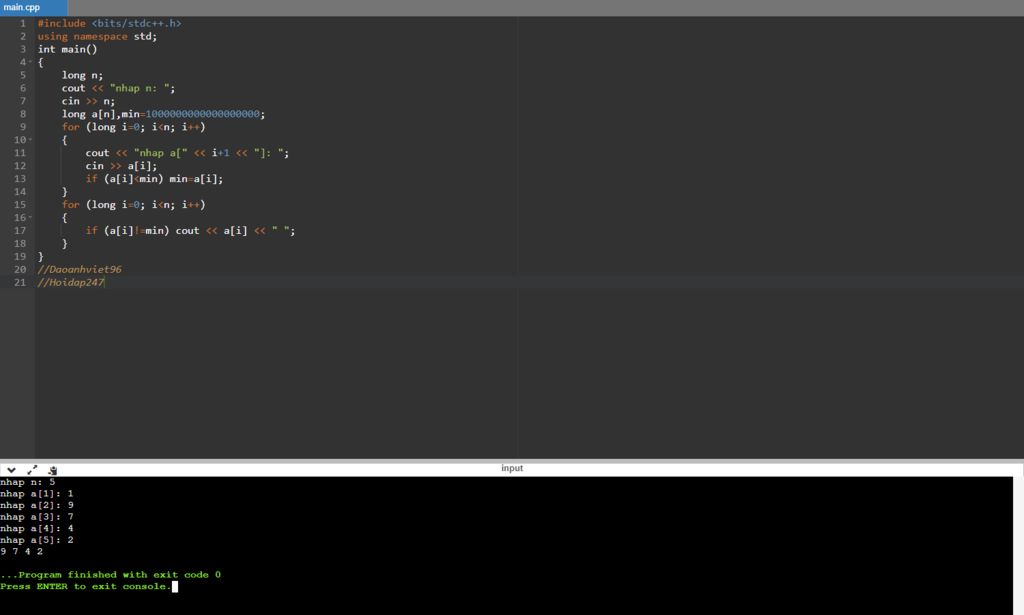Click line number 1 in the gutter
The height and width of the screenshot is (615, 1024).
pyautogui.click(x=23, y=24)
